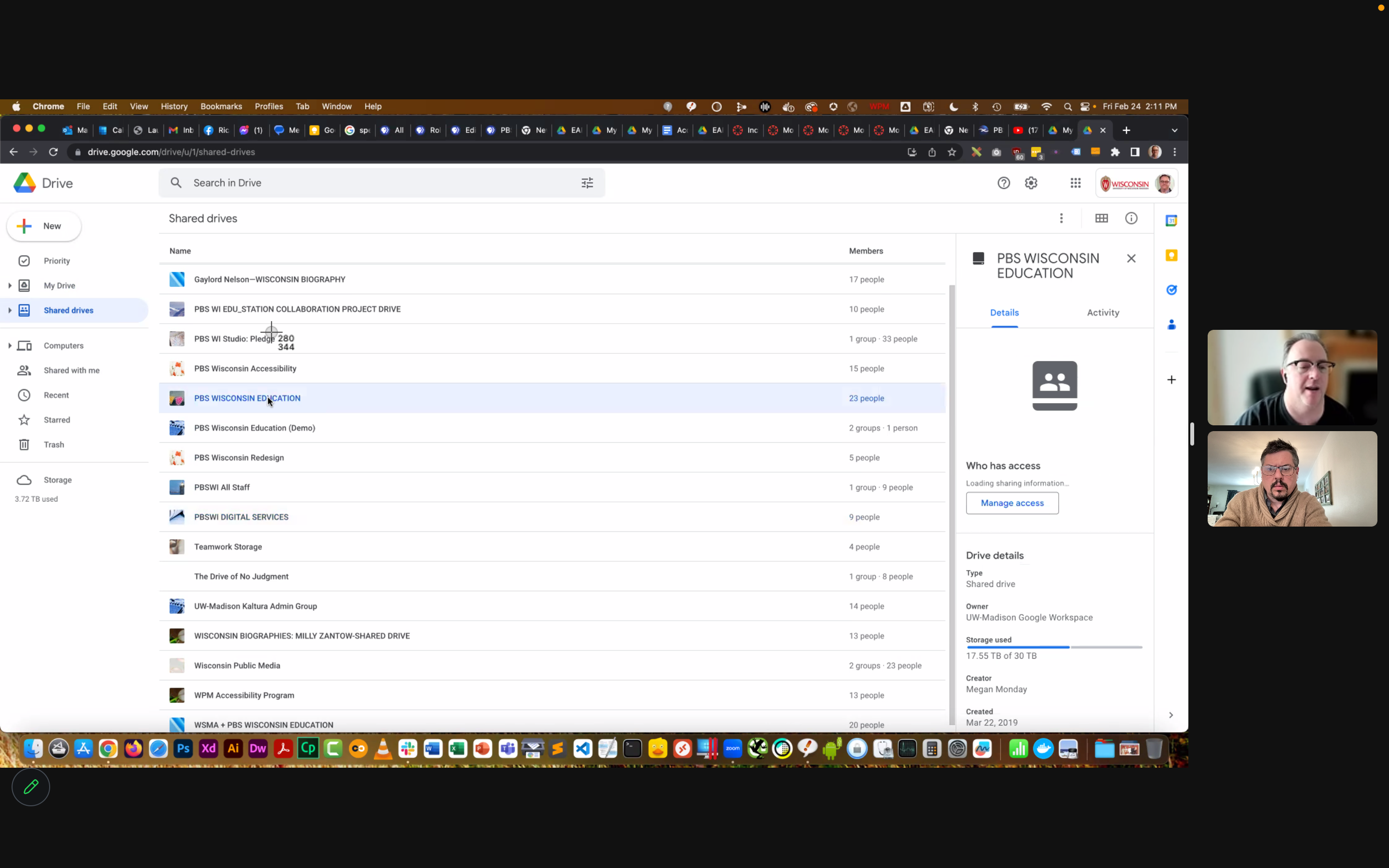Open the Contacts side panel icon
This screenshot has height=868, width=1389.
click(x=1171, y=325)
